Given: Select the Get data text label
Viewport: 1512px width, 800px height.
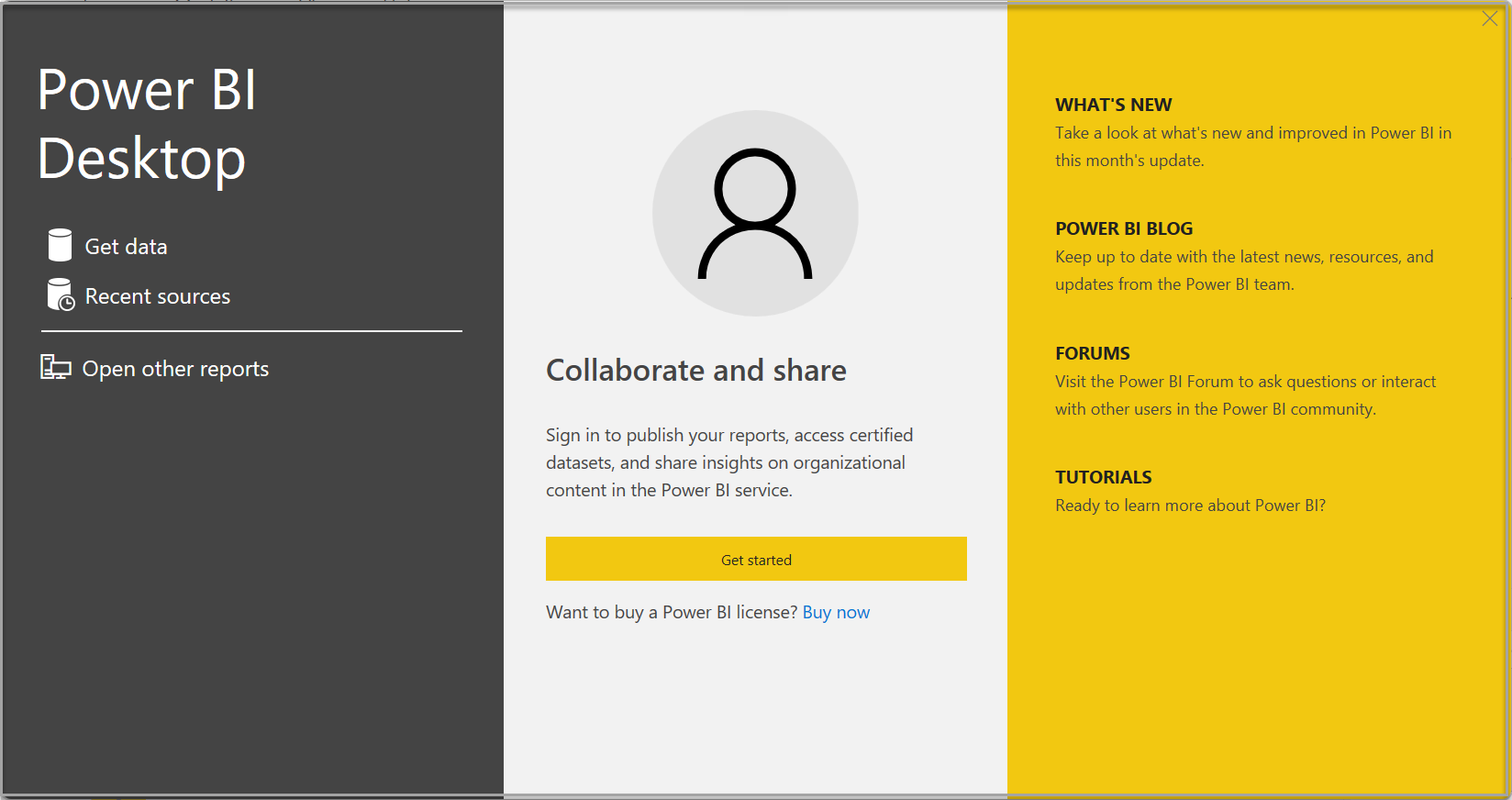Looking at the screenshot, I should point(126,247).
